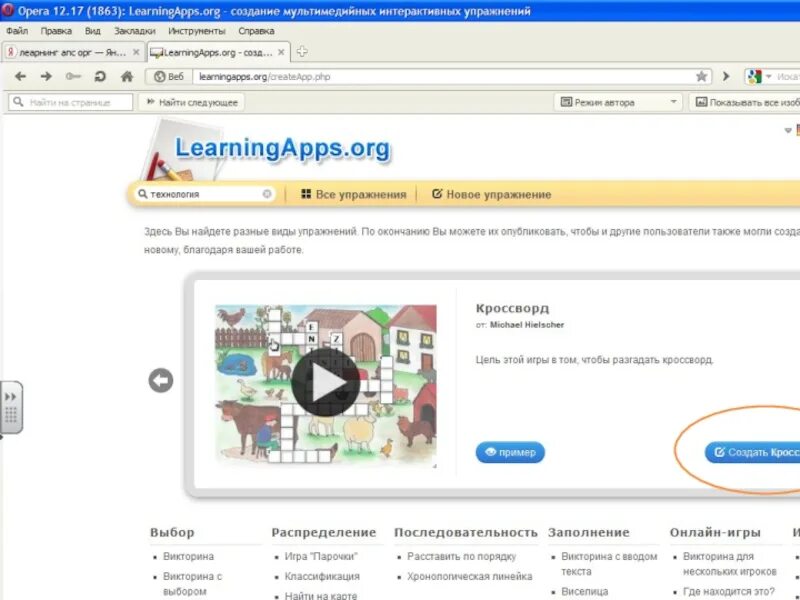800x600 pixels.
Task: Open the search engine dropdown arrow beside Google icon
Action: click(769, 77)
